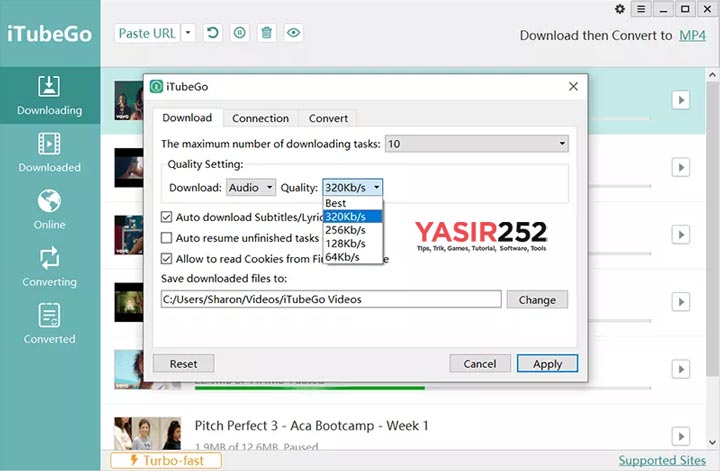Click play button on Pitch Perfect 3 row

[681, 436]
